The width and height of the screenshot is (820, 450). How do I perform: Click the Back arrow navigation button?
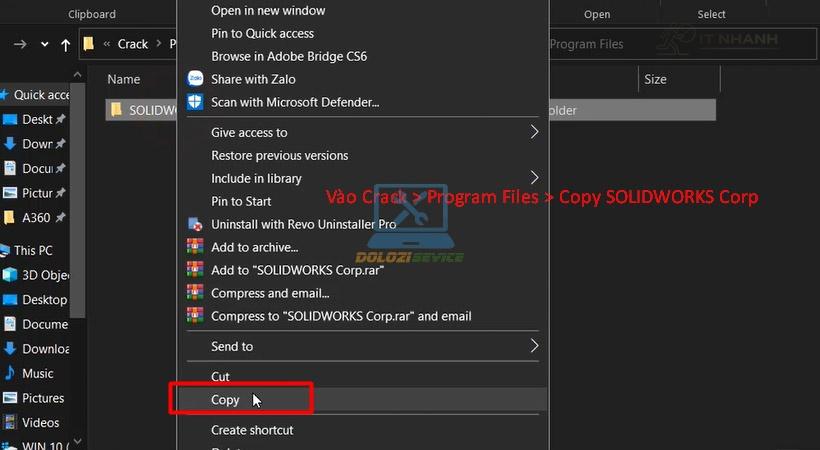pyautogui.click(x=20, y=44)
